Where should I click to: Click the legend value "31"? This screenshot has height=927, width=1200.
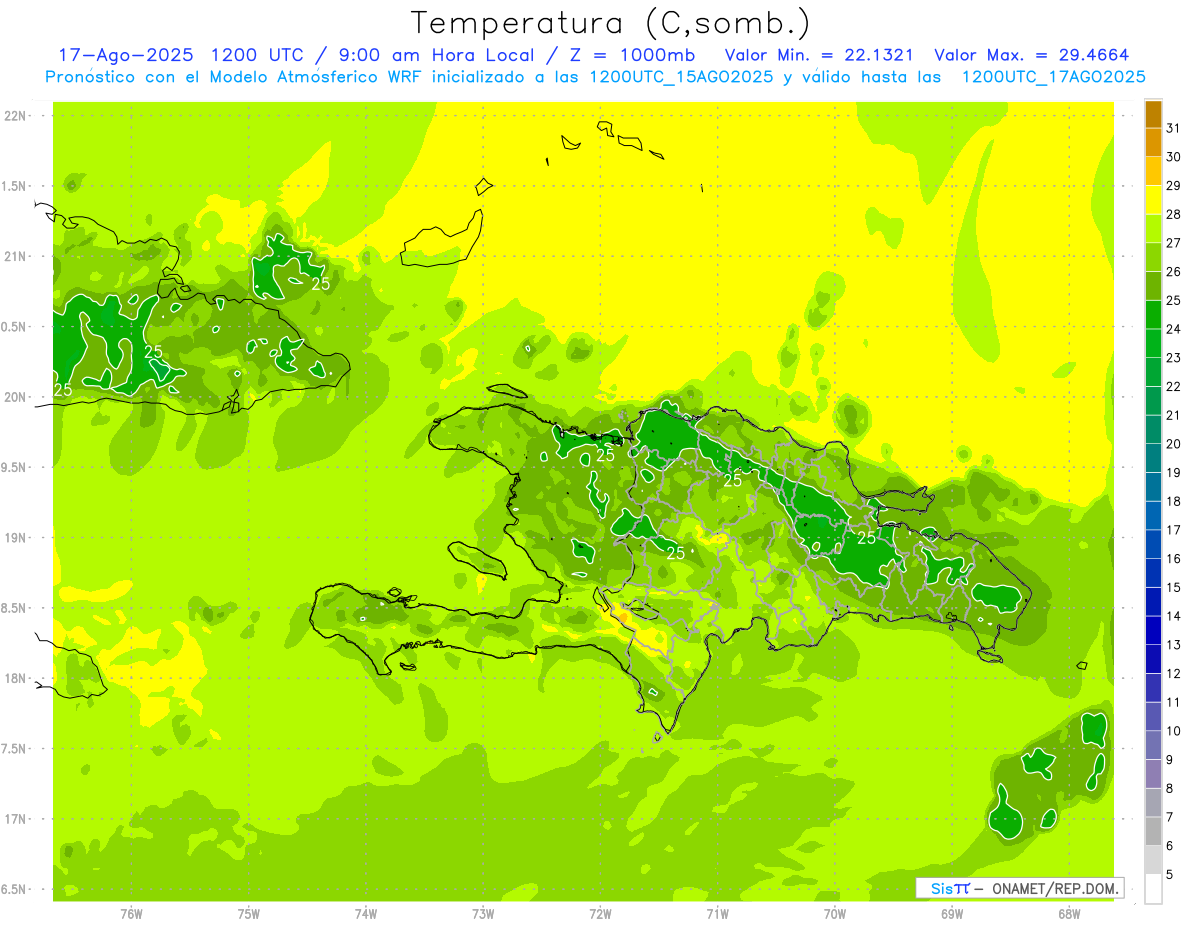click(x=1174, y=128)
